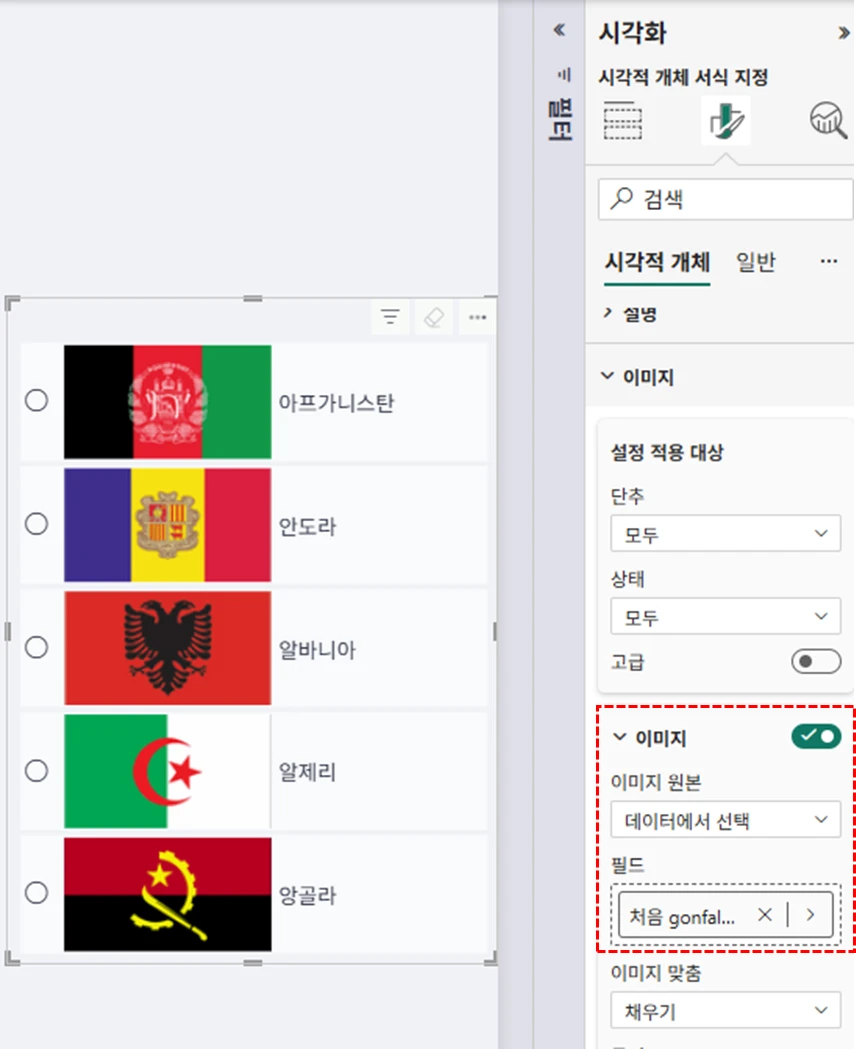This screenshot has height=1049, width=856.
Task: Select the 알바니아 radio button
Action: (x=37, y=647)
